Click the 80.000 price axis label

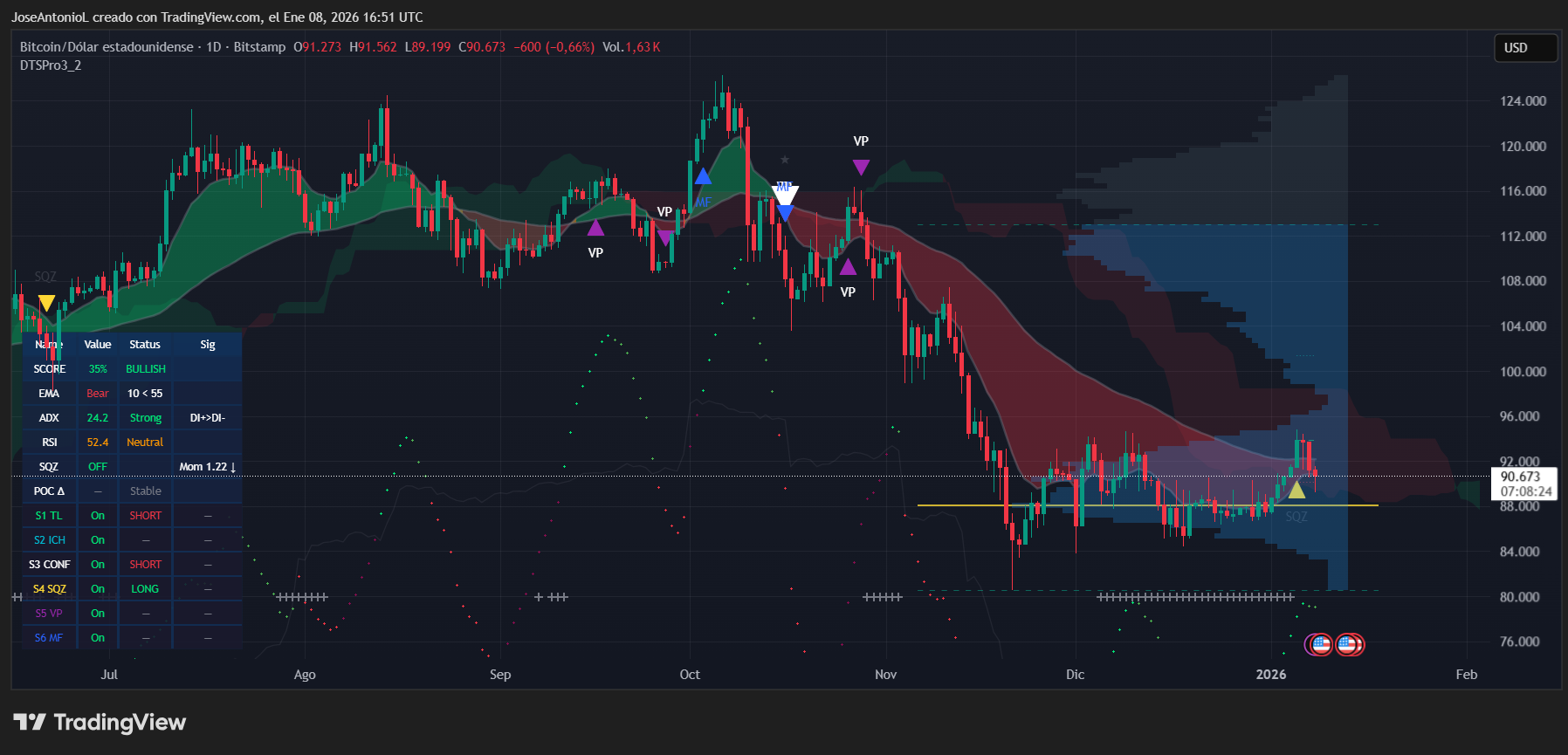1519,597
